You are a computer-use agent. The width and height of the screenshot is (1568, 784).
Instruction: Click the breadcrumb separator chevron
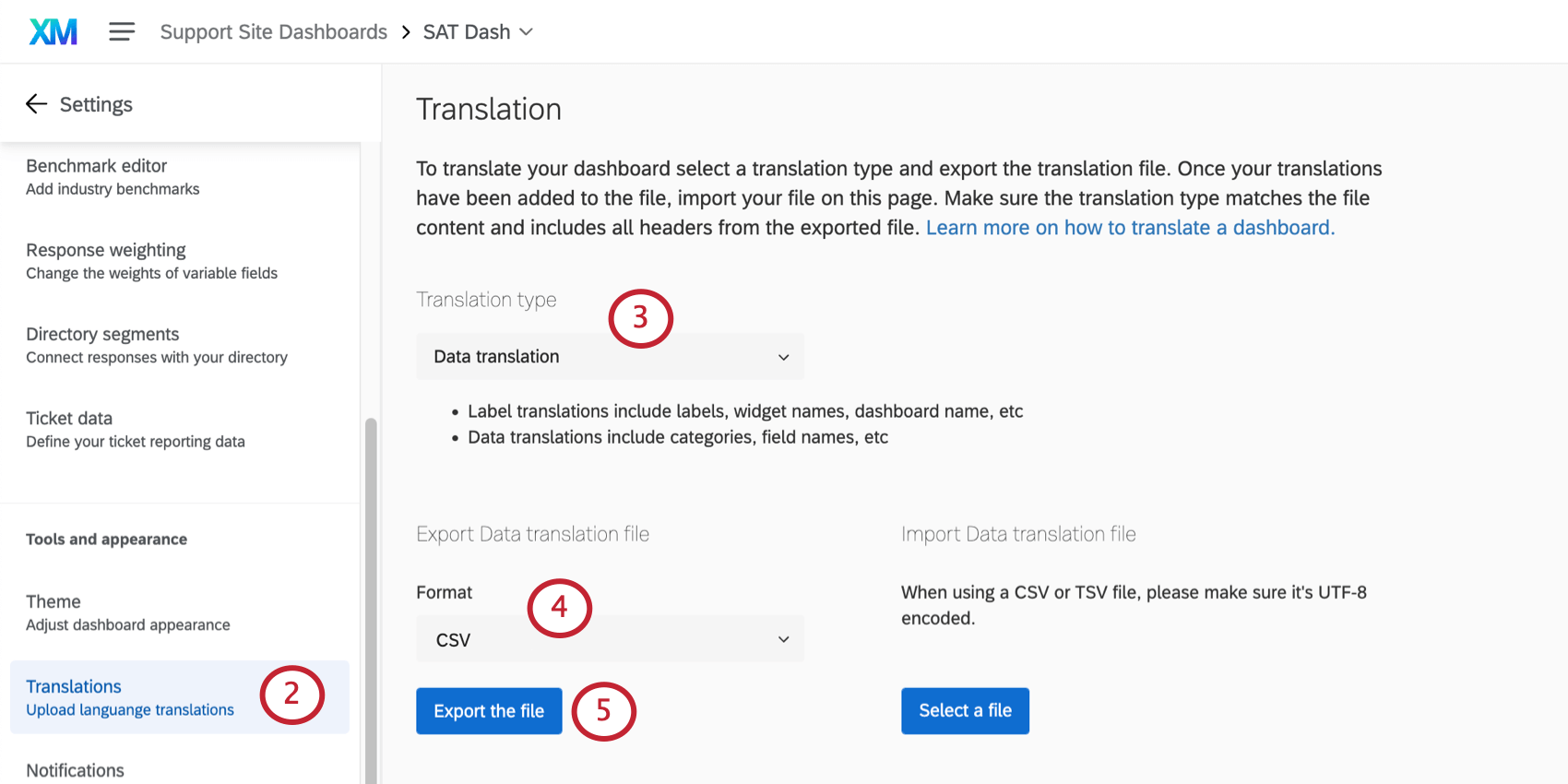click(406, 32)
